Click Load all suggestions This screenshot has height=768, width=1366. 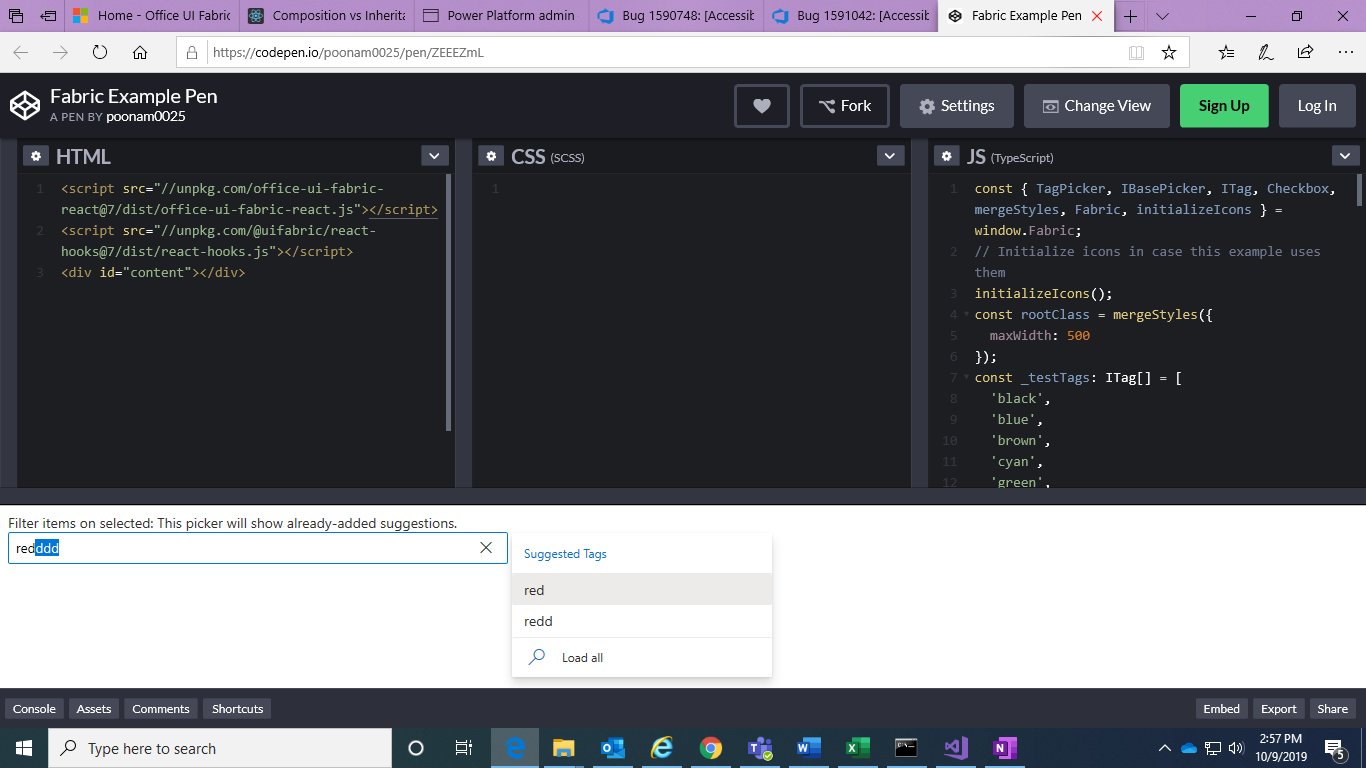(x=642, y=658)
